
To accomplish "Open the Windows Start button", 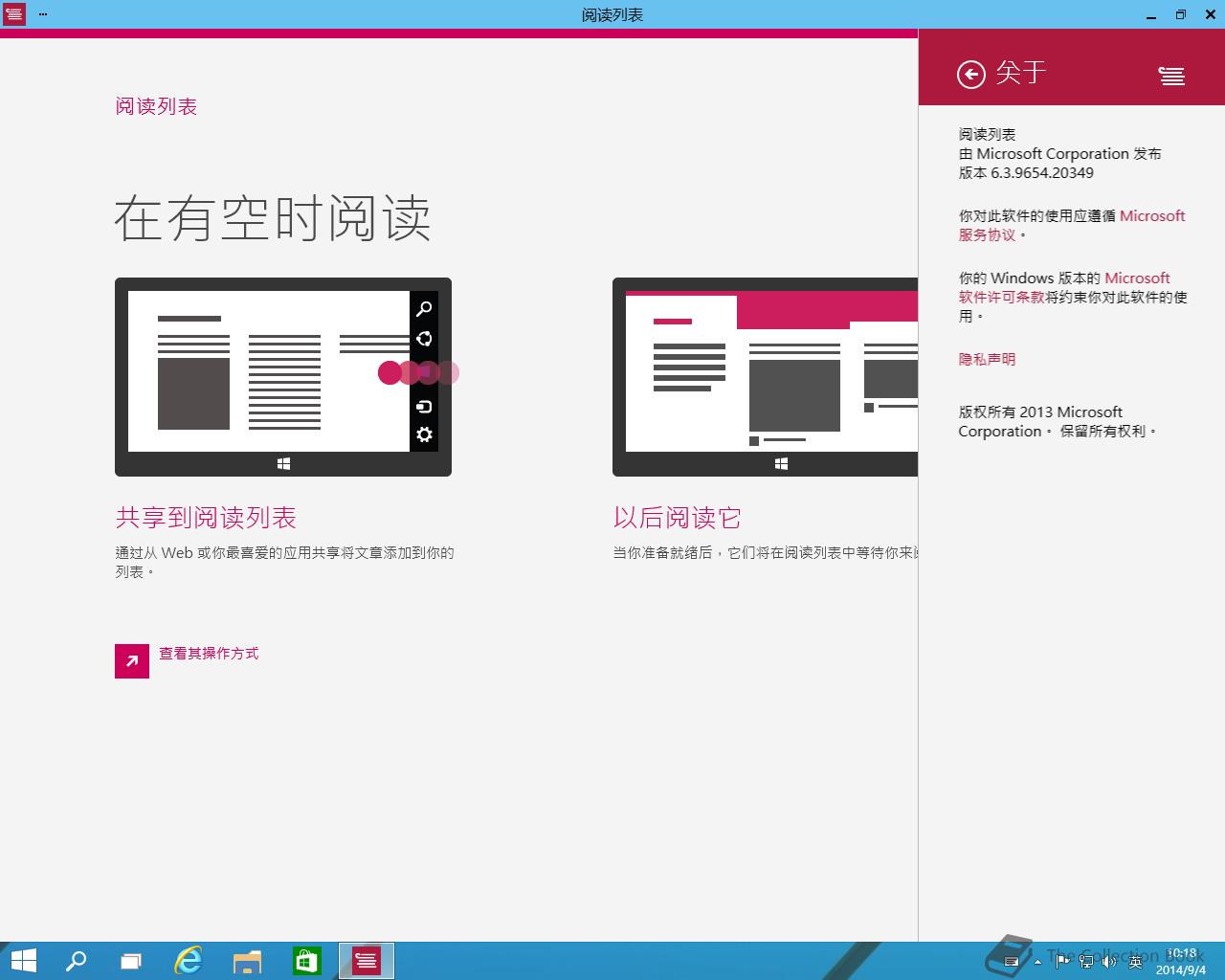I will pos(24,960).
